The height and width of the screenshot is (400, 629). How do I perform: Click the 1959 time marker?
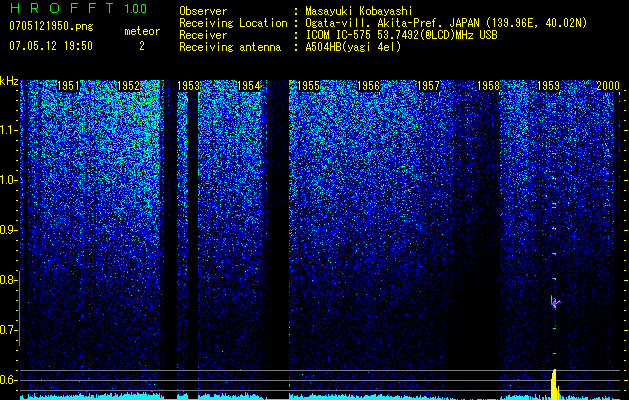(548, 86)
